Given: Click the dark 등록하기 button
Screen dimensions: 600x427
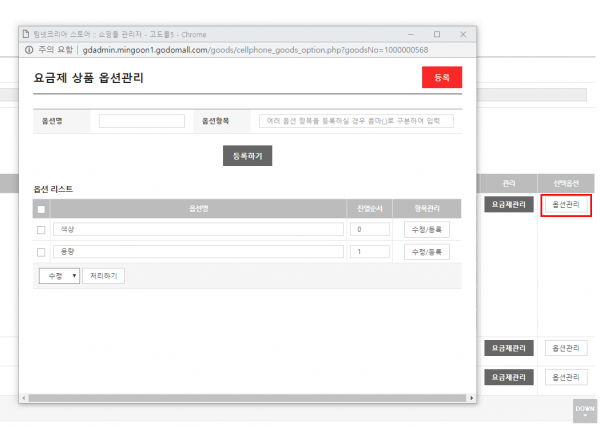Looking at the screenshot, I should (x=247, y=156).
